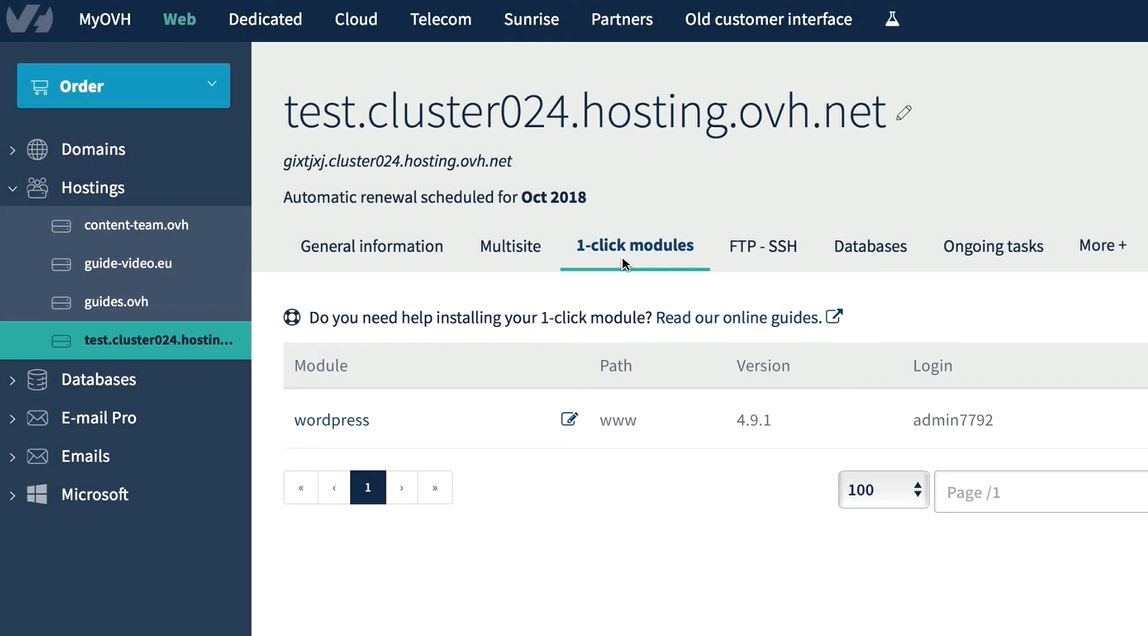Open the Order dropdown button

tap(123, 86)
